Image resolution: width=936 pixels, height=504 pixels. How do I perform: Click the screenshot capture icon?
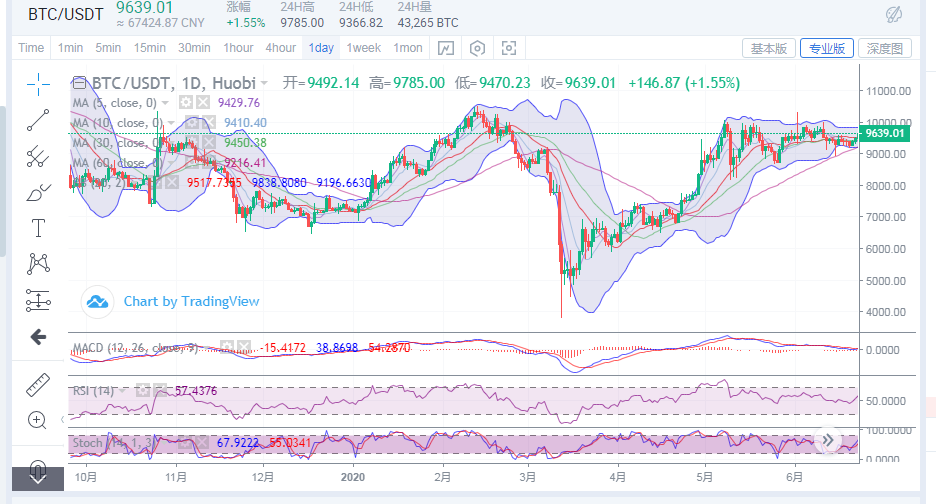coord(509,48)
